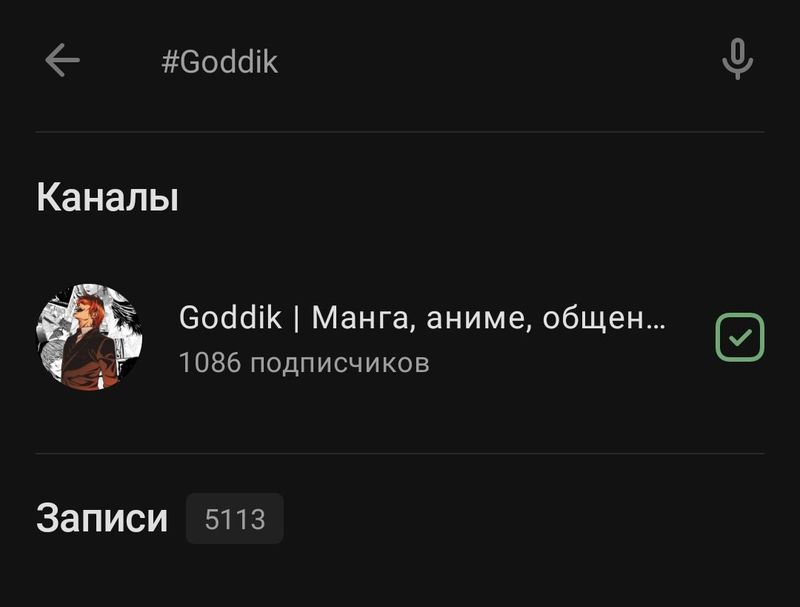The image size is (800, 607).
Task: Tick off the subscribed status square
Action: [x=739, y=337]
